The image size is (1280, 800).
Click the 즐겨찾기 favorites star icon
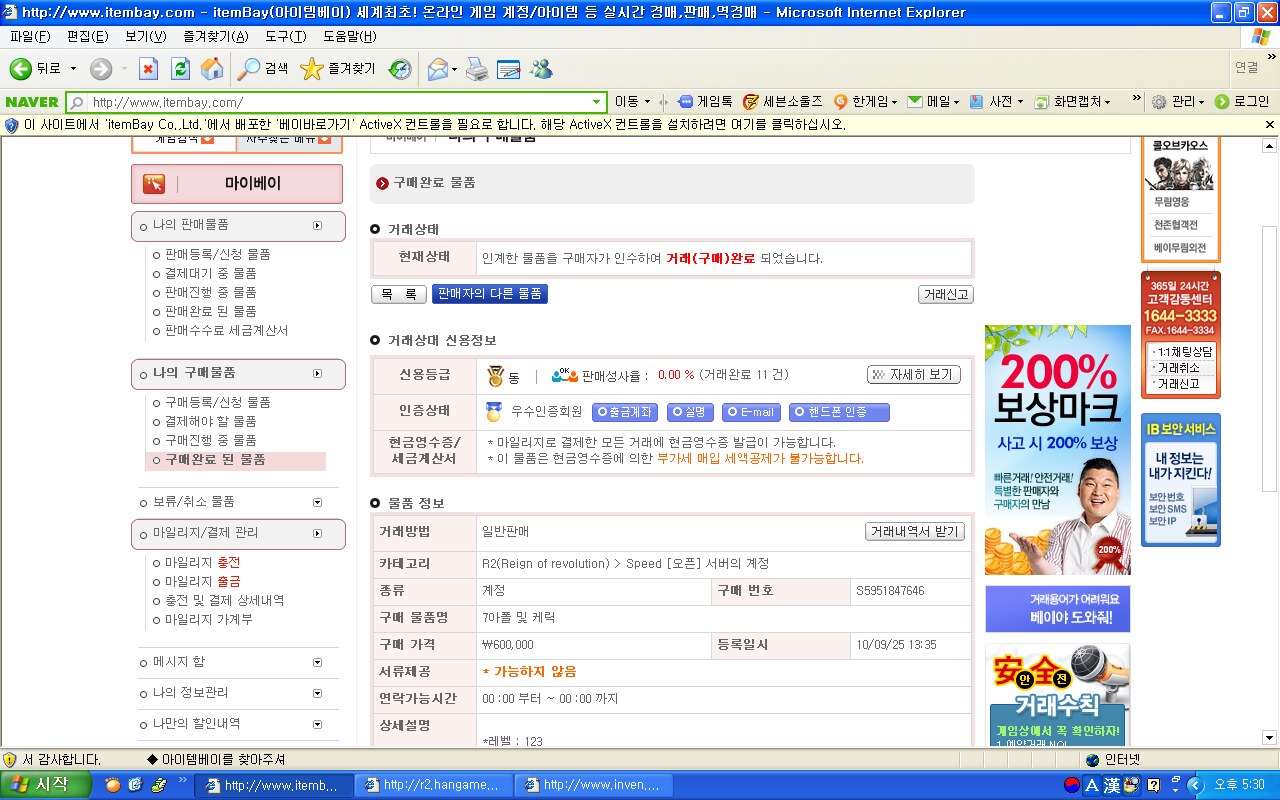312,69
